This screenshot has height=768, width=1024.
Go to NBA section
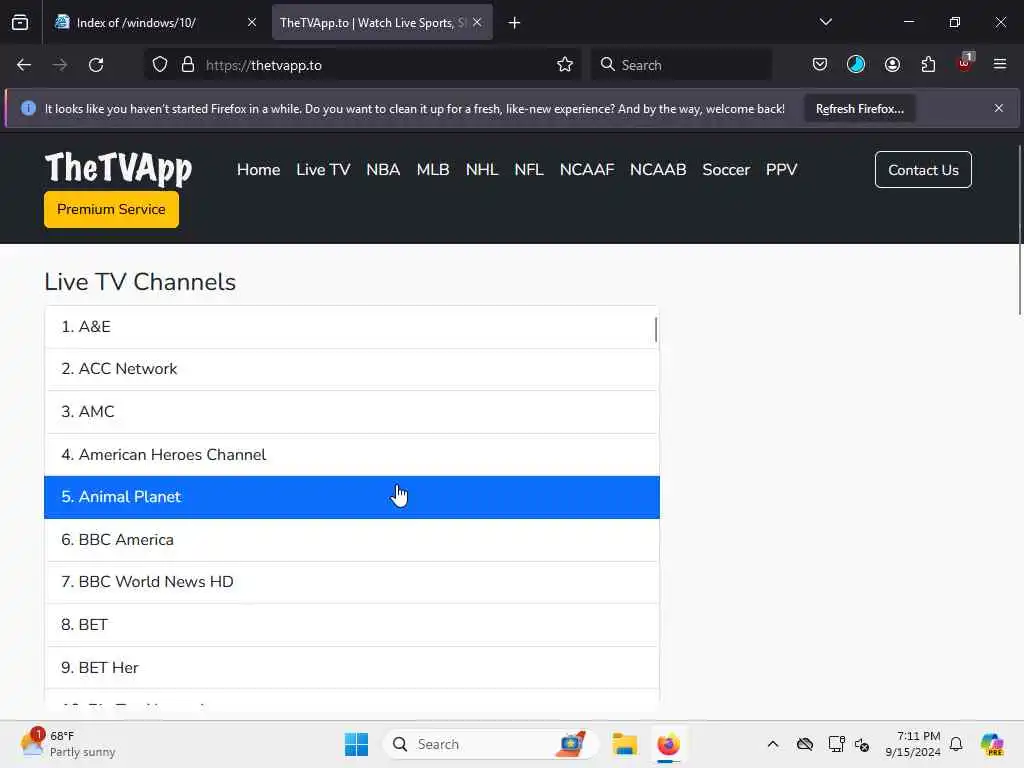(x=383, y=170)
